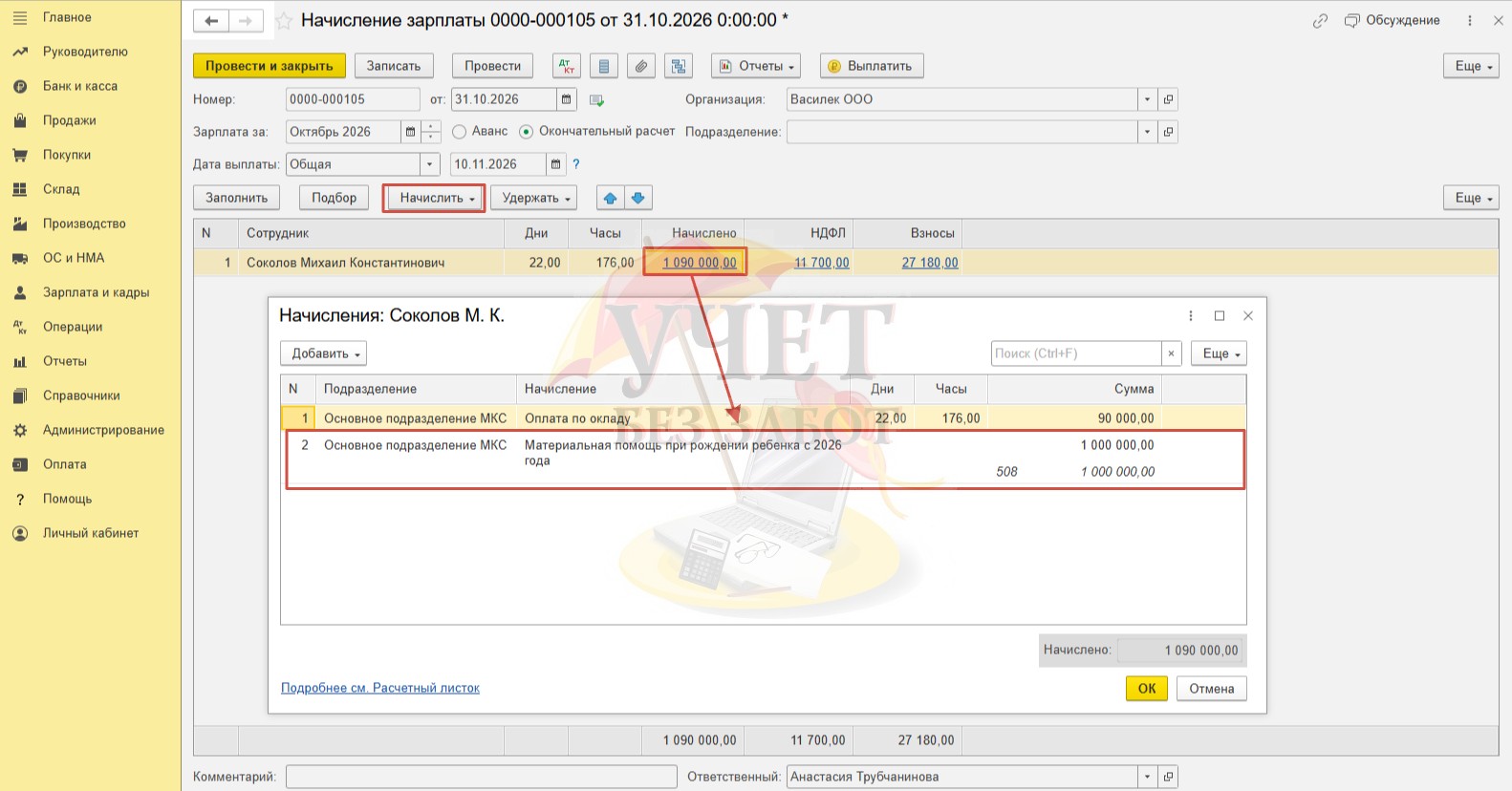Click in the Поиск (Ctrl+F) search field

pyautogui.click(x=1076, y=353)
